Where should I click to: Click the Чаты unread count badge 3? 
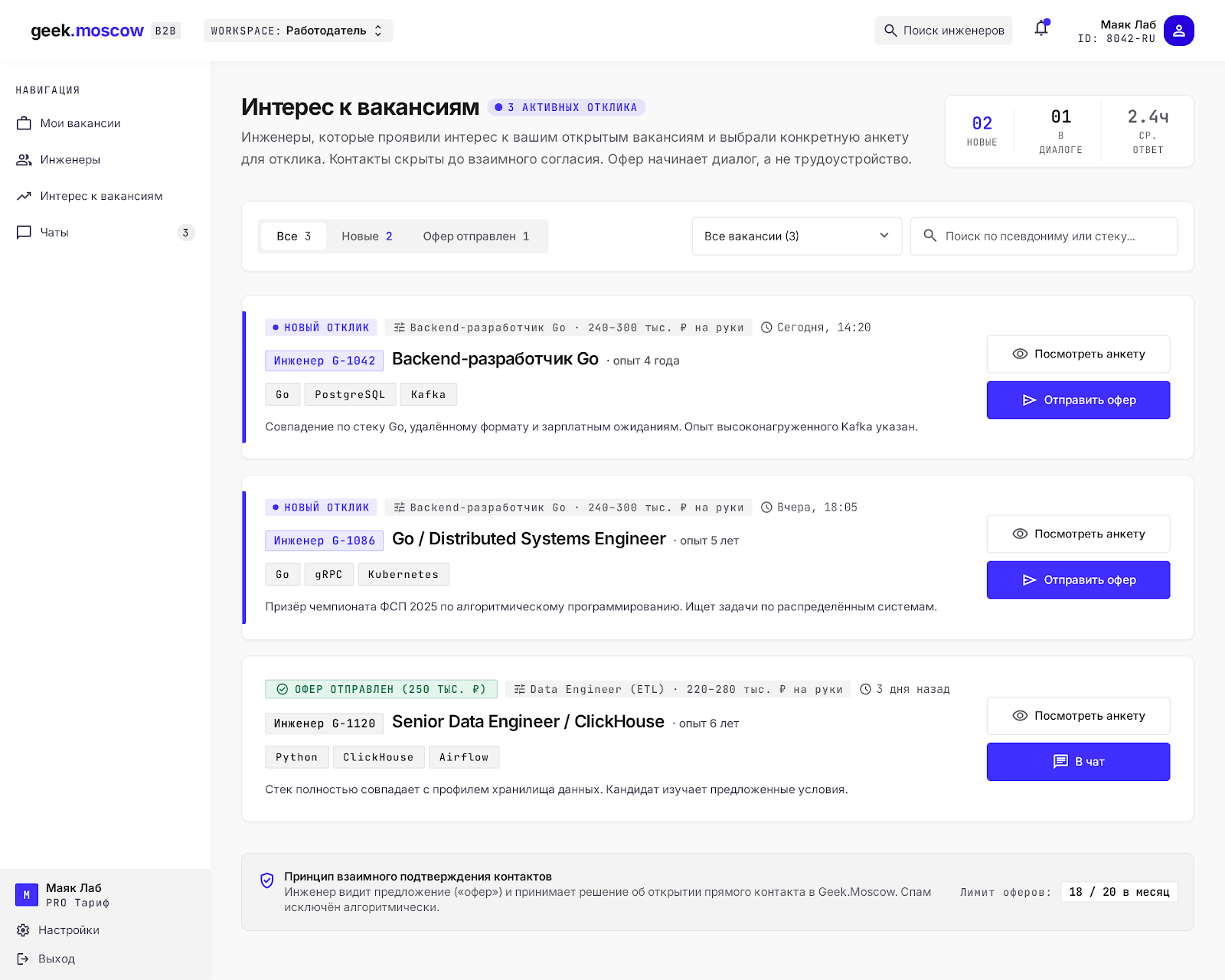pos(185,233)
